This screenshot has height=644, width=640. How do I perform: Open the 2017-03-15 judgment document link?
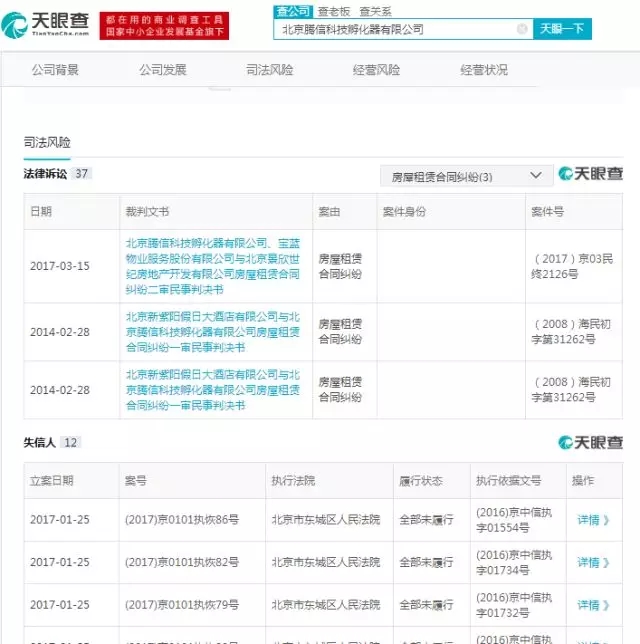pos(213,266)
